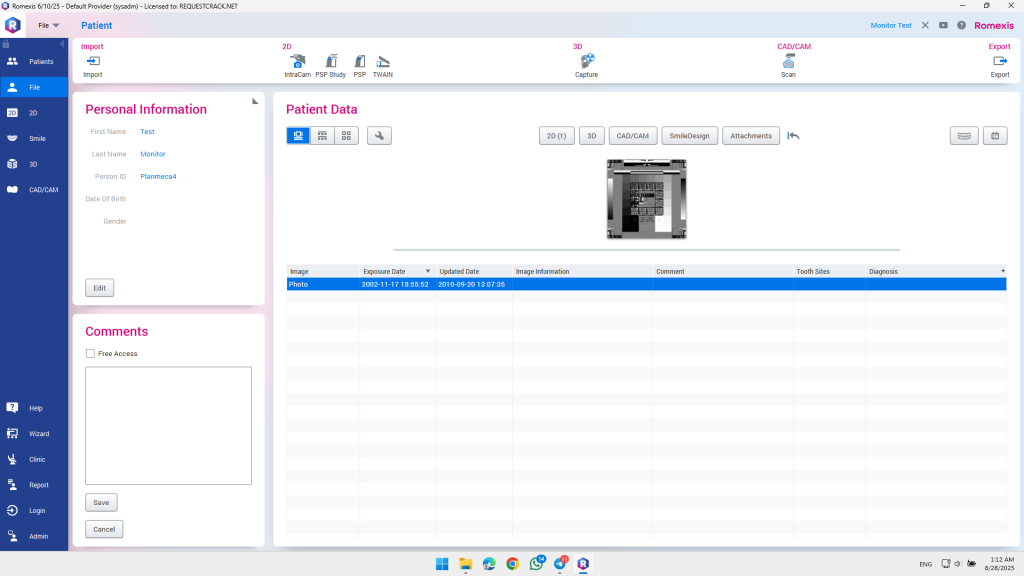This screenshot has height=576, width=1024.
Task: Open the File dropdown menu
Action: click(x=48, y=25)
